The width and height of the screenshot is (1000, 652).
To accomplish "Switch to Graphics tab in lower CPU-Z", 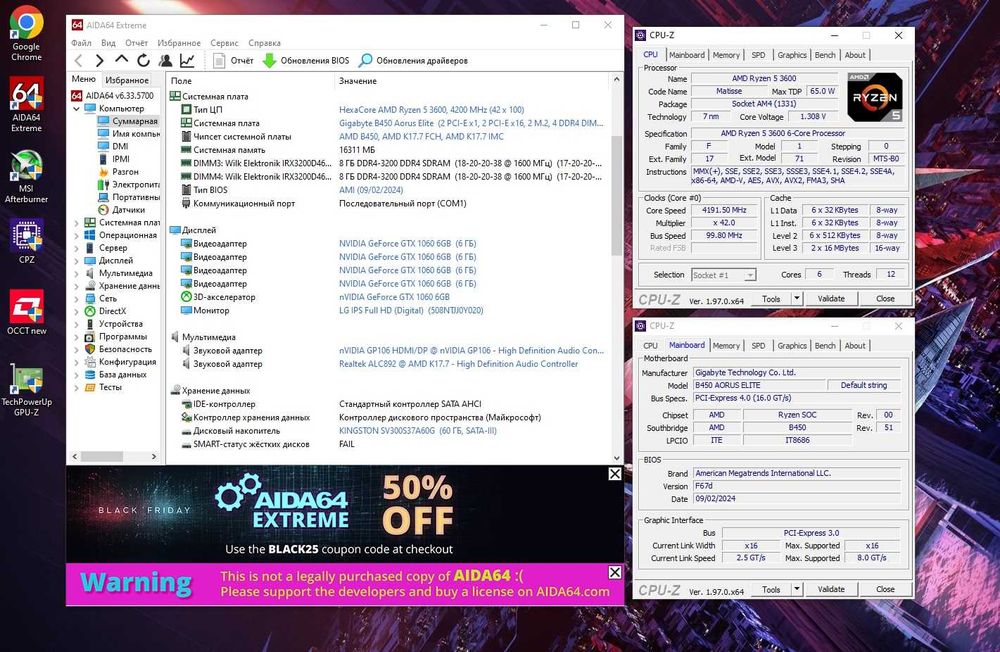I will coord(791,345).
